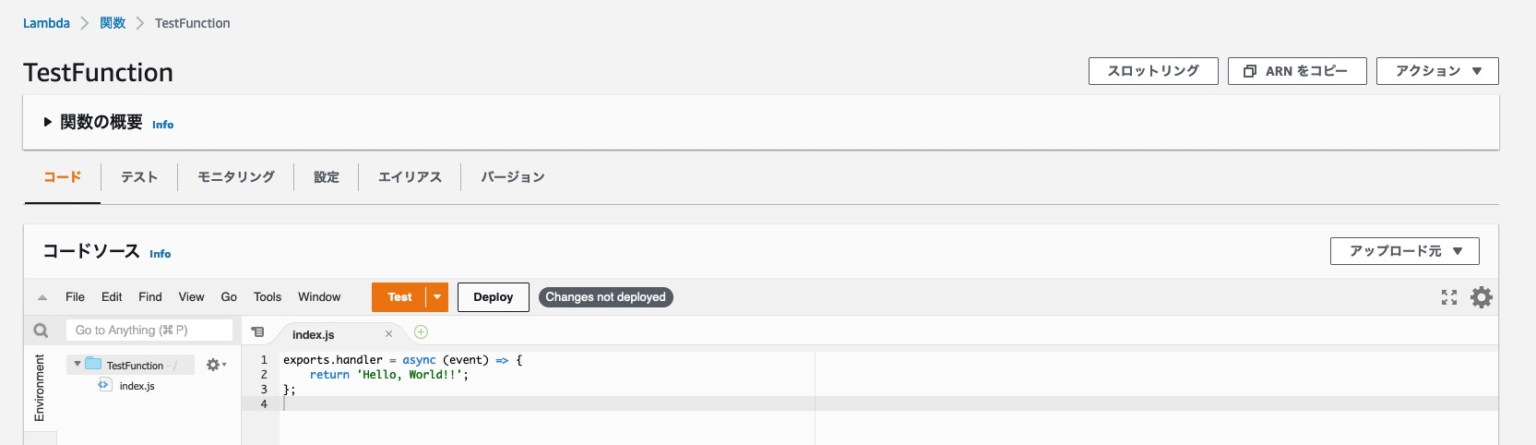Click the Go to Anything search field
1536x445 pixels.
tap(148, 330)
